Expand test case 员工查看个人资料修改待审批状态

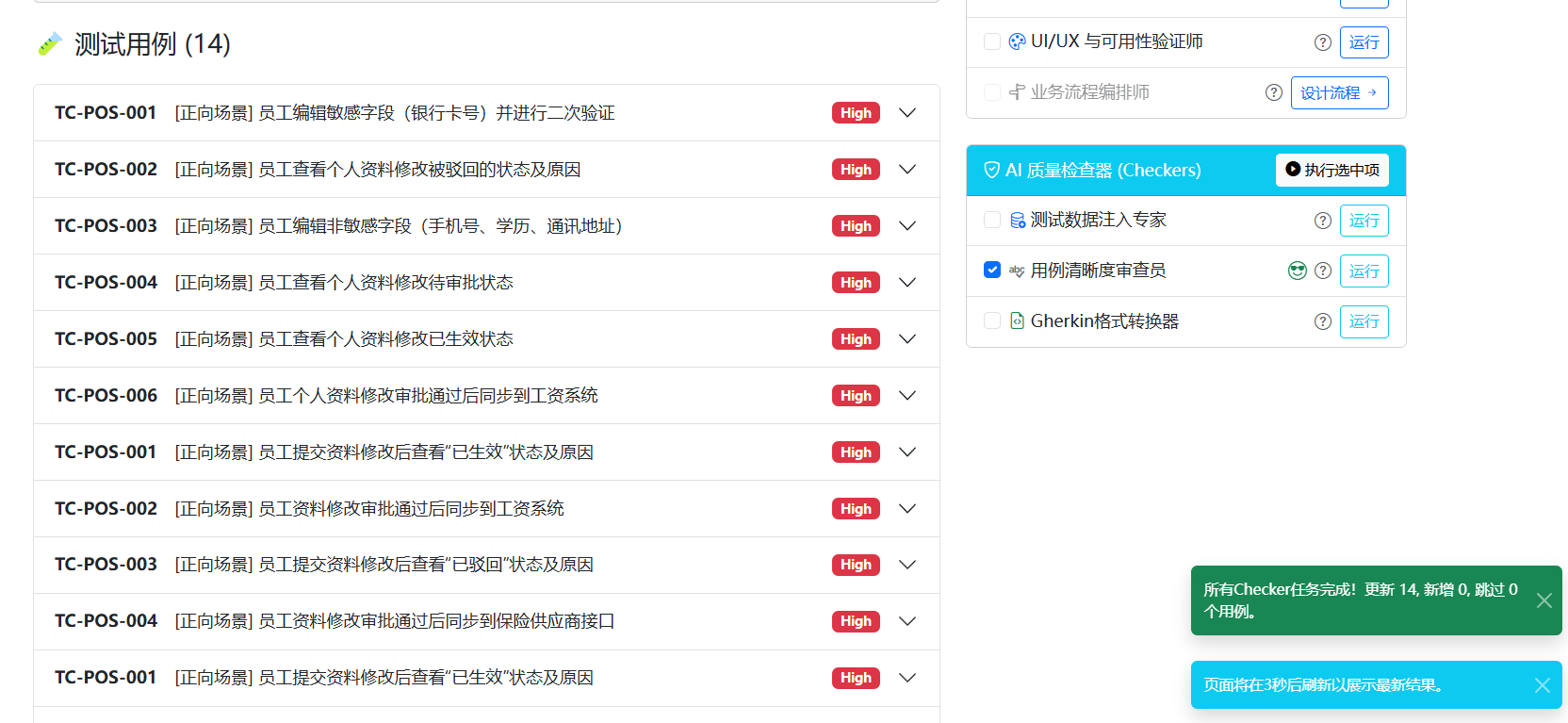907,283
